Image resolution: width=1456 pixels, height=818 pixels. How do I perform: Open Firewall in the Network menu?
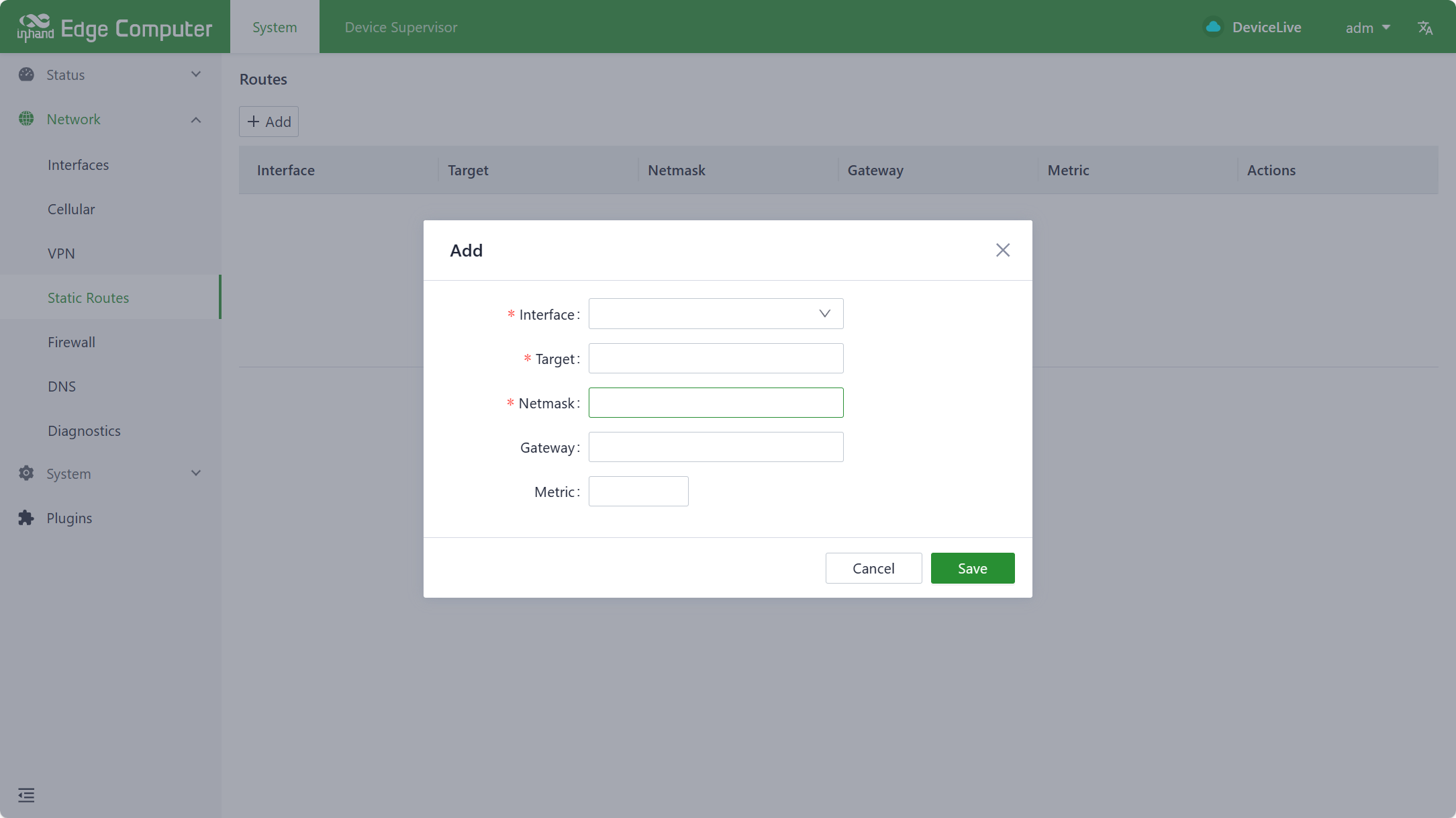71,342
